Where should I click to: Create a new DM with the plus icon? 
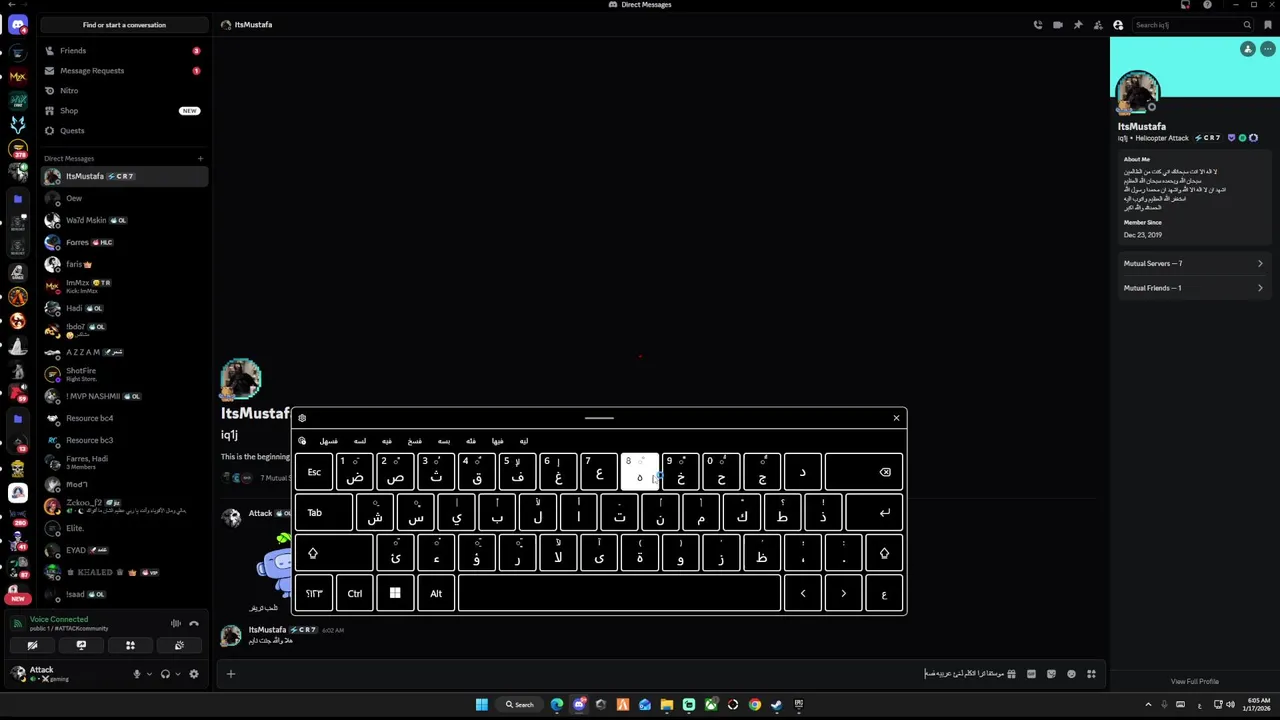(x=200, y=158)
